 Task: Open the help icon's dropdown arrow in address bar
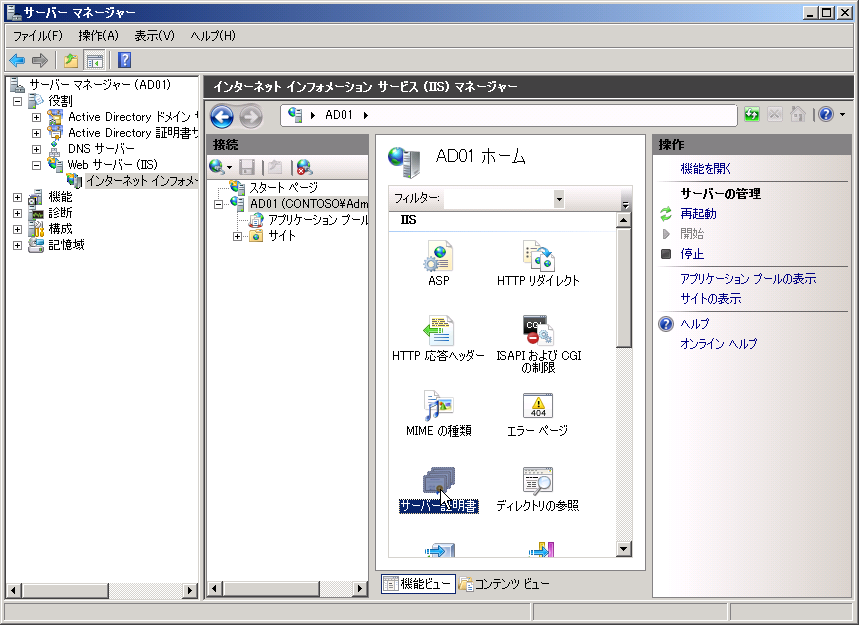(x=842, y=114)
